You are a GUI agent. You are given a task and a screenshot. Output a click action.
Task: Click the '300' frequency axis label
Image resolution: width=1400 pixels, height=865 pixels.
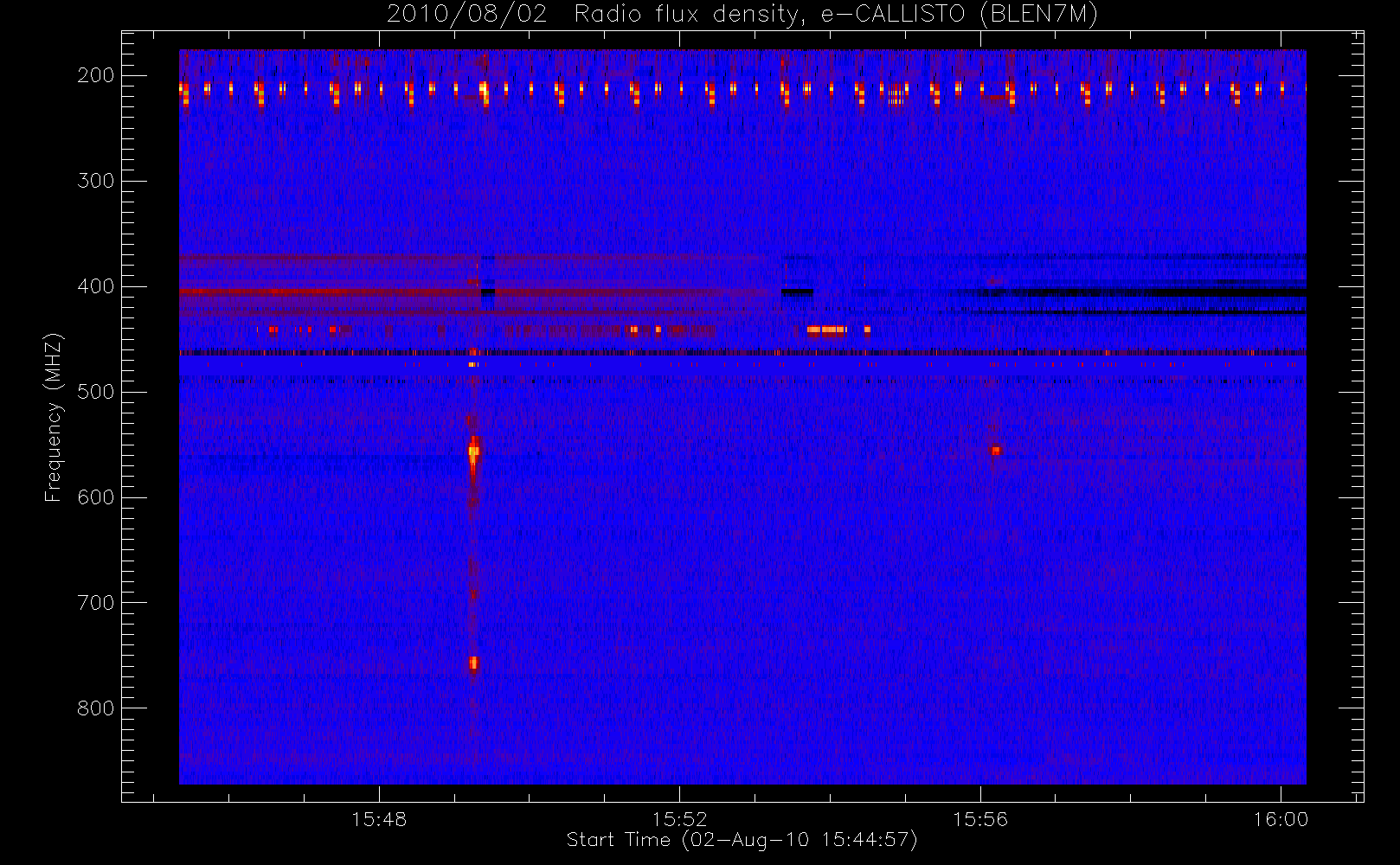coord(95,181)
